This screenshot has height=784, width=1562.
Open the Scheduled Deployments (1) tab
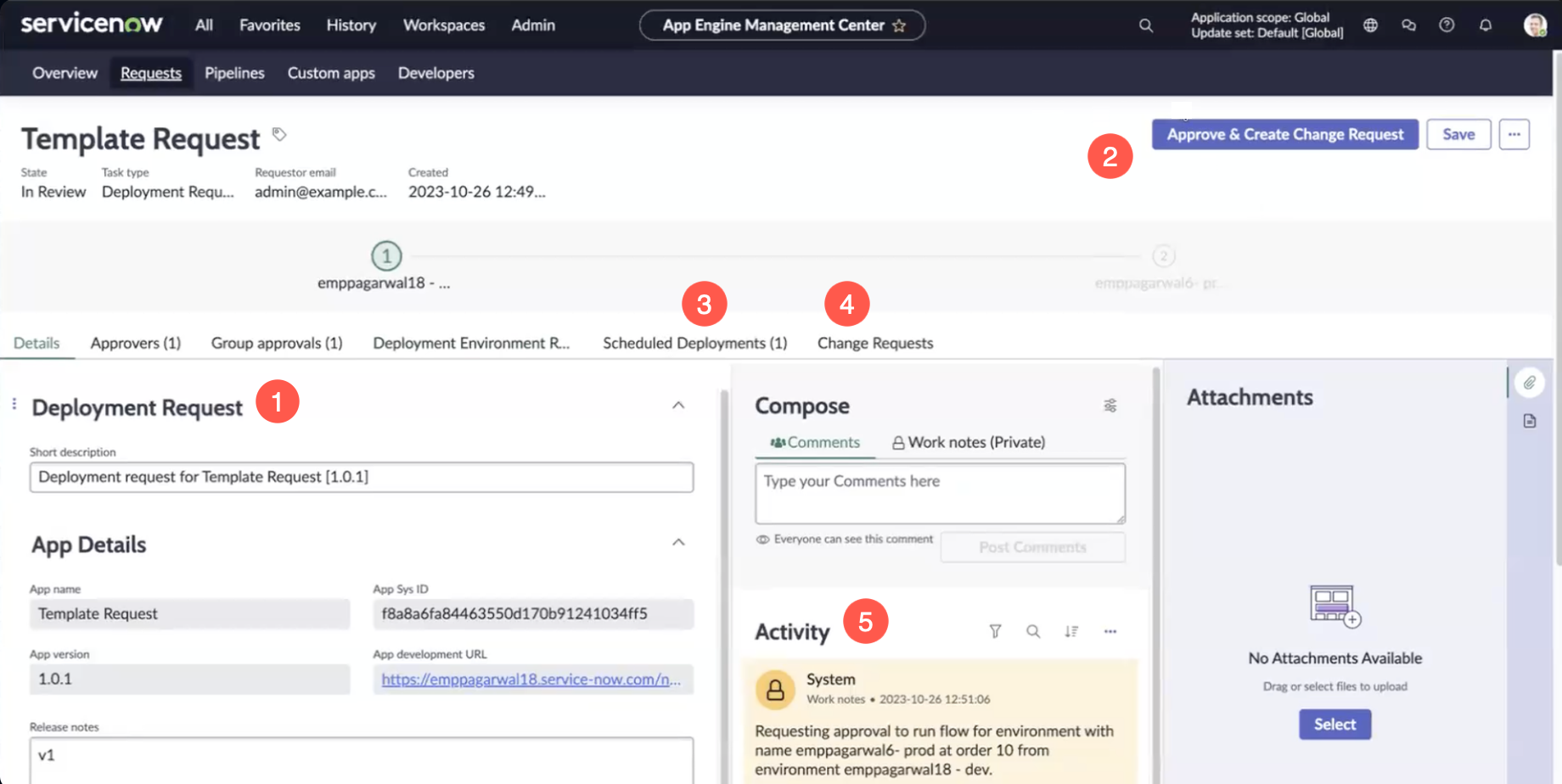[x=695, y=343]
